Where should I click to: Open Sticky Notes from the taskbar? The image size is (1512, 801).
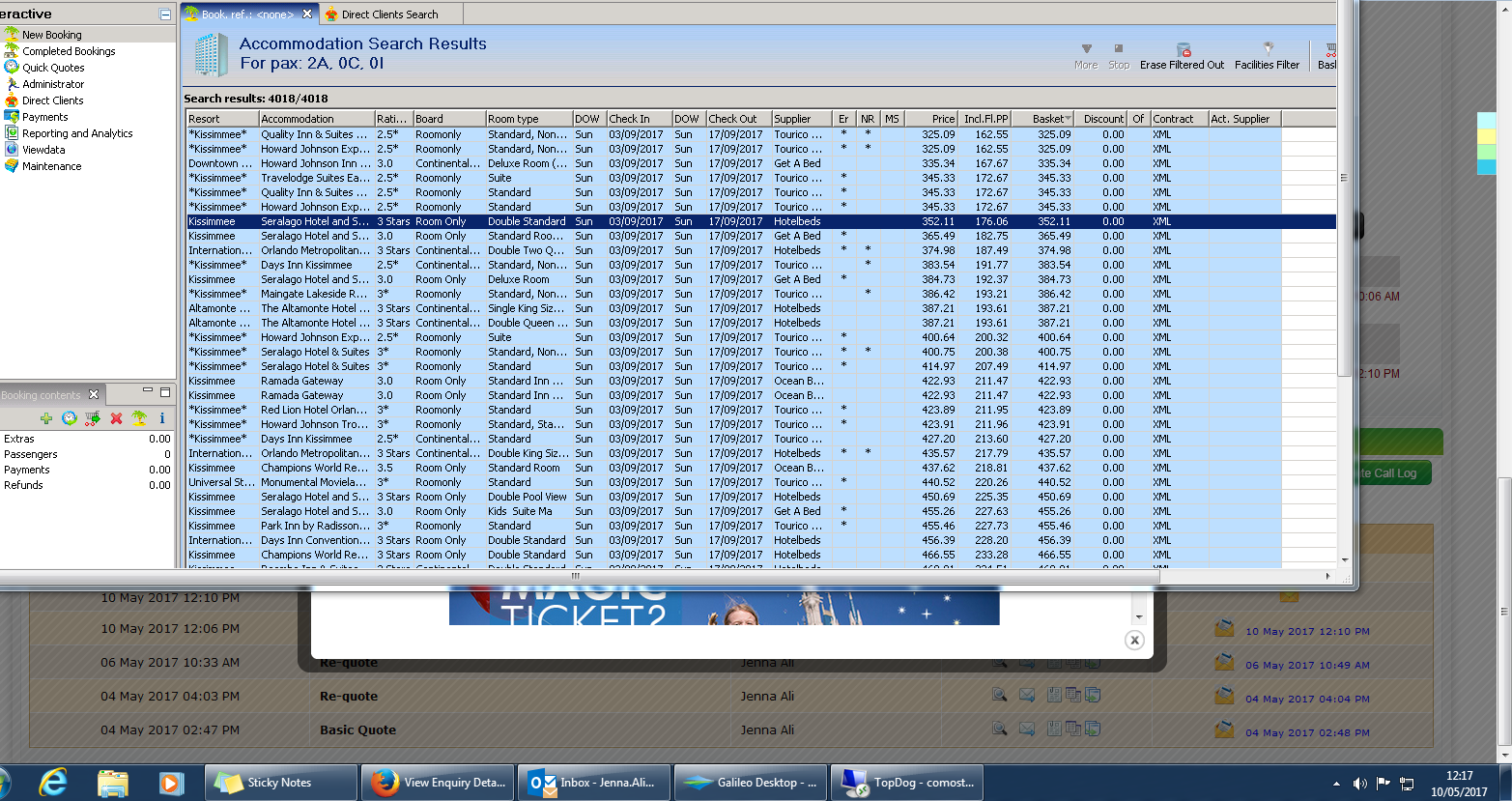click(x=281, y=783)
